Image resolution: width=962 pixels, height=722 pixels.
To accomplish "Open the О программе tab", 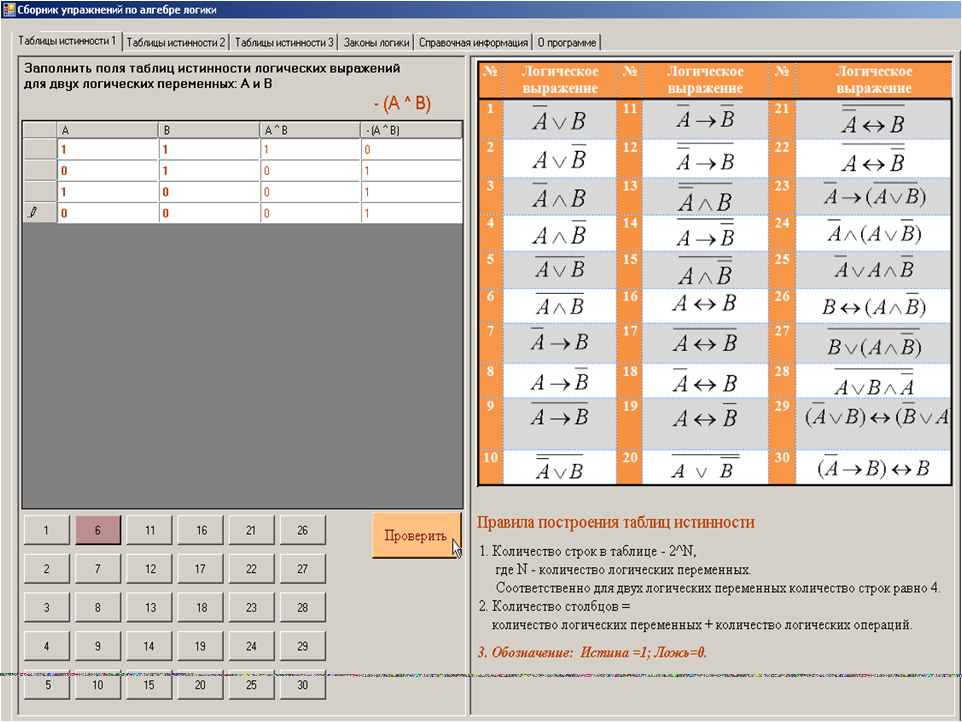I will pos(567,43).
